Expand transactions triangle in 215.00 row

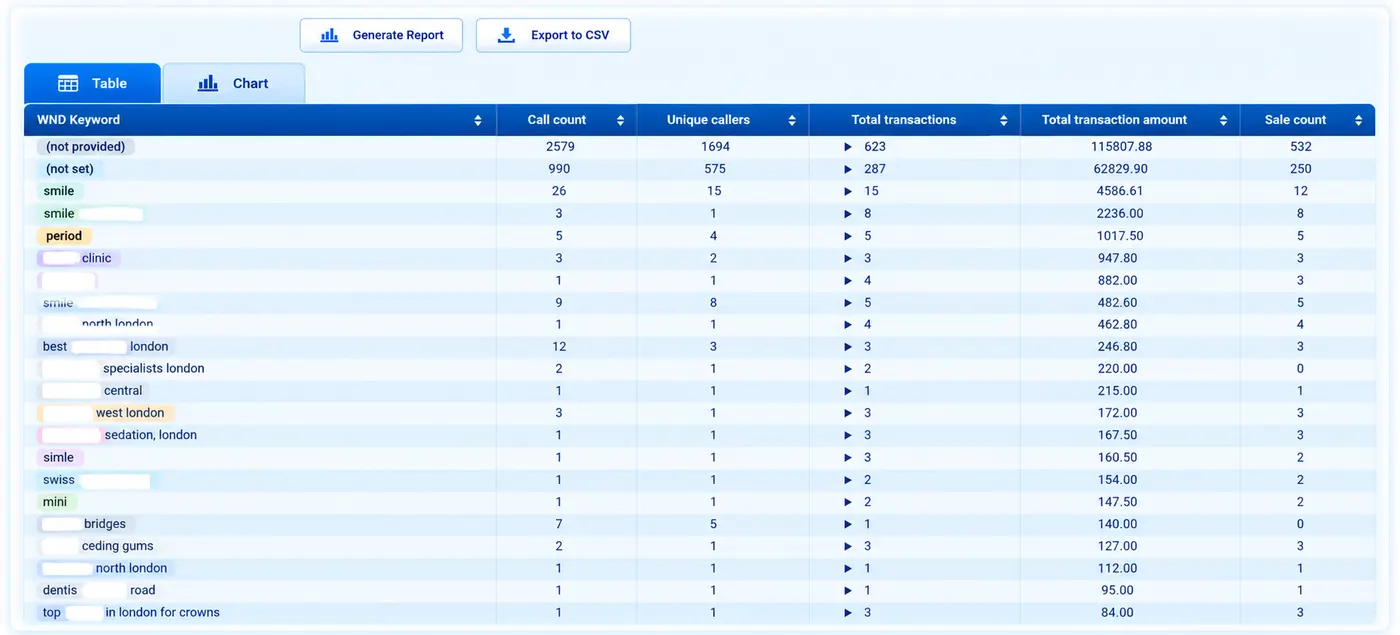849,391
